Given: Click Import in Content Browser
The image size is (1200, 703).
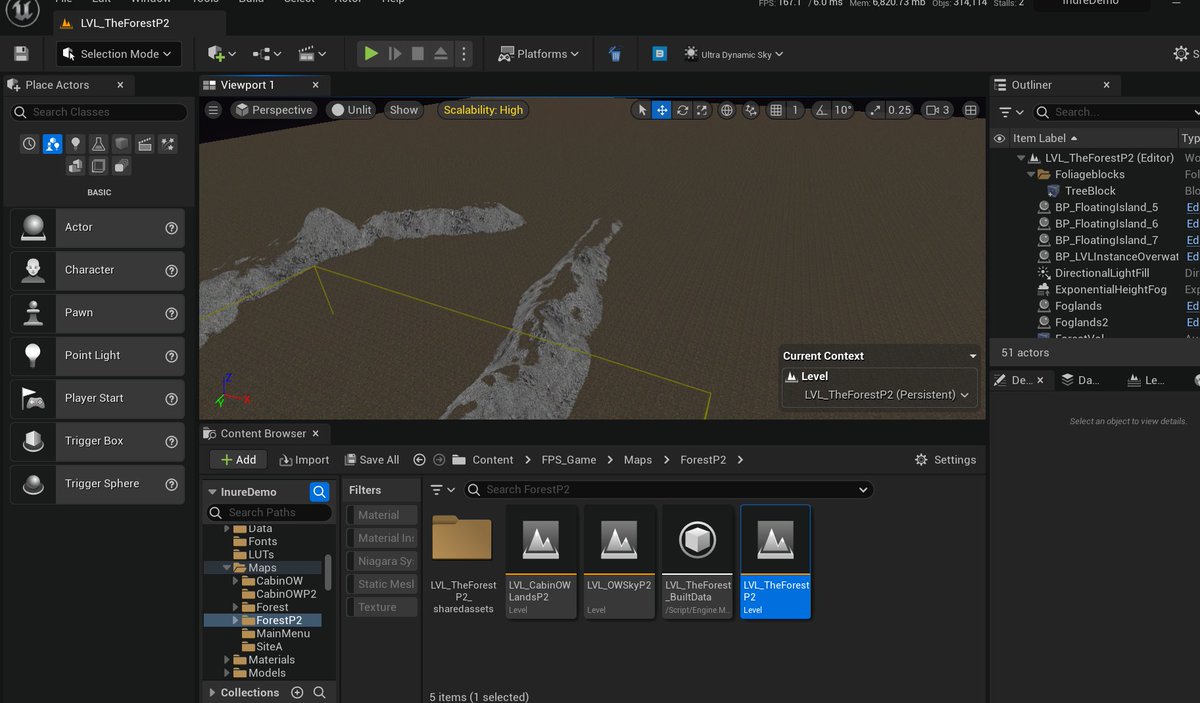Looking at the screenshot, I should coord(304,460).
